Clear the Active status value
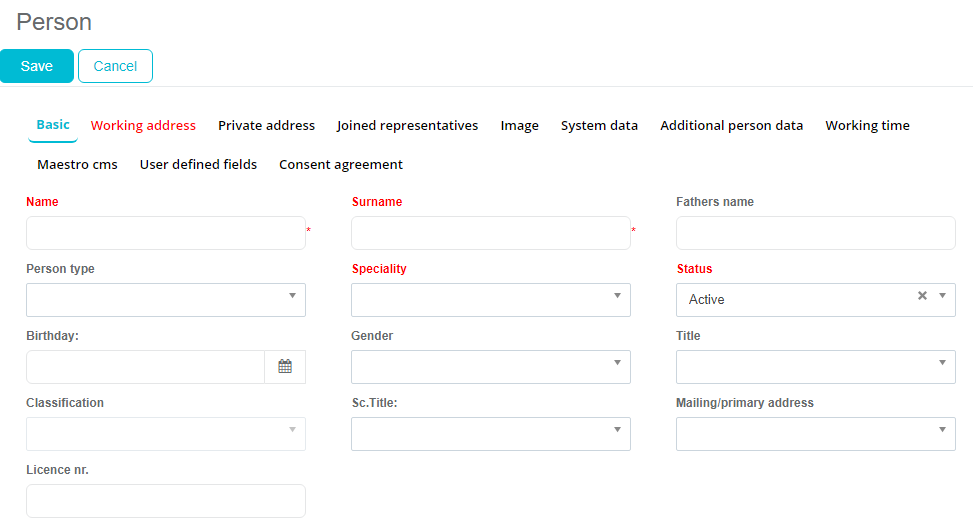This screenshot has width=973, height=524. [922, 296]
